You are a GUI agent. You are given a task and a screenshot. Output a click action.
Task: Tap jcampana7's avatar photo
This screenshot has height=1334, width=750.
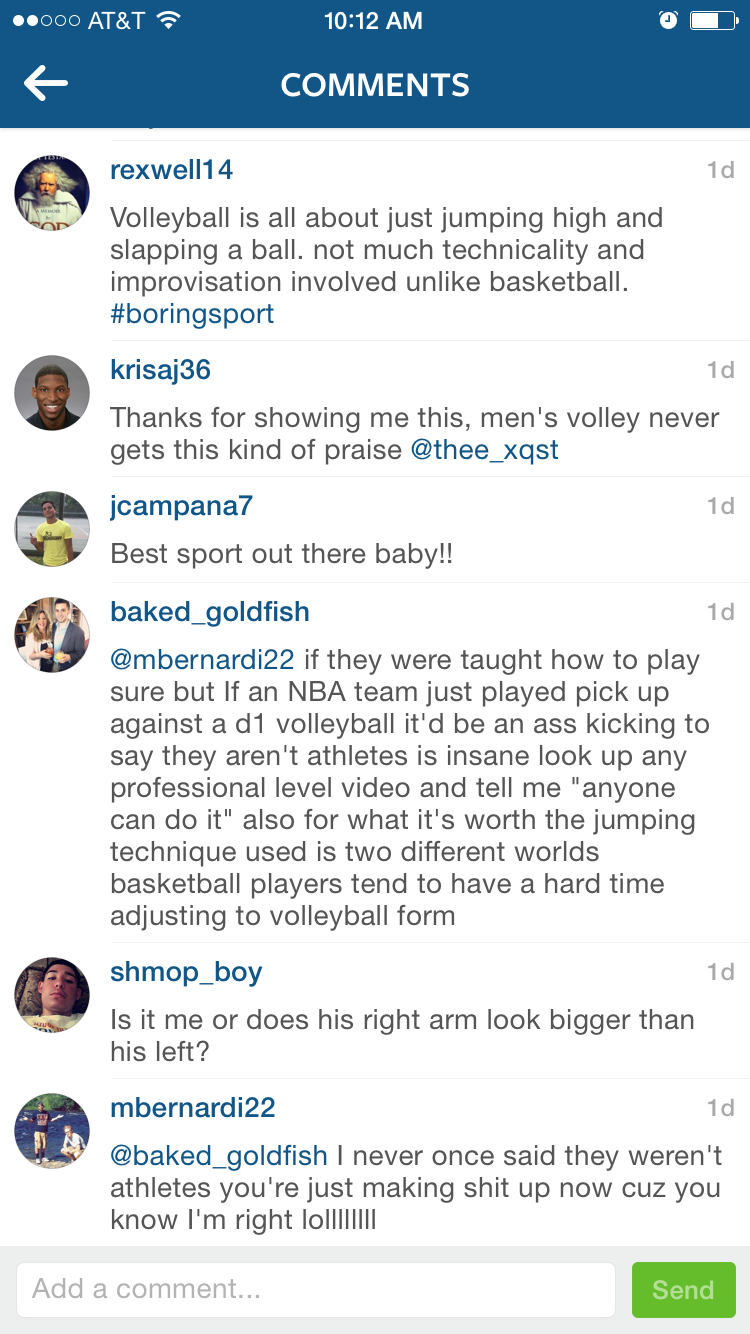(52, 529)
